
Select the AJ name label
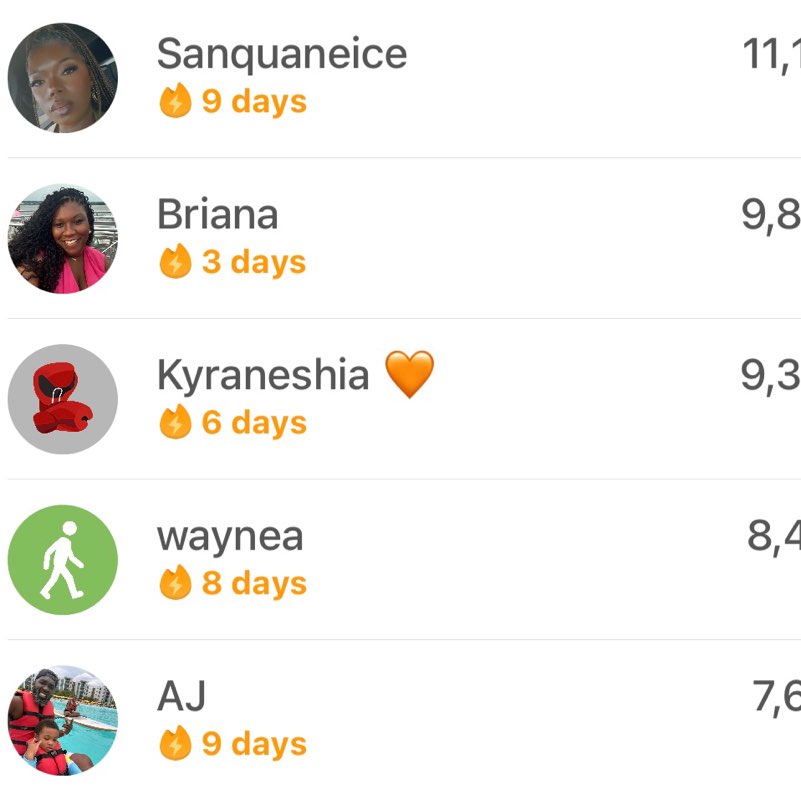pos(181,696)
